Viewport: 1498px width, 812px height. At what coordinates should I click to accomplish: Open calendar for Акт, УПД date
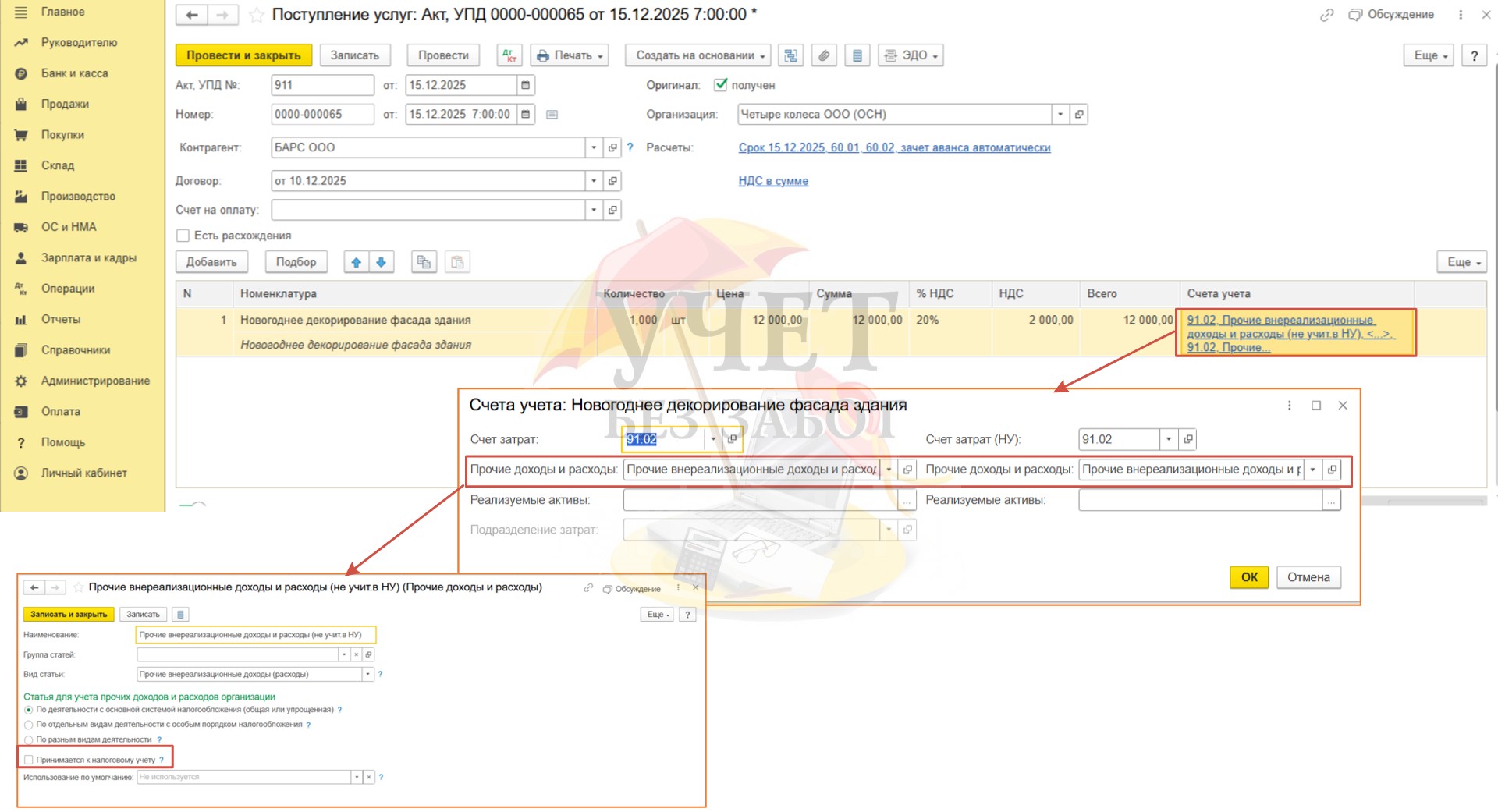pos(526,85)
